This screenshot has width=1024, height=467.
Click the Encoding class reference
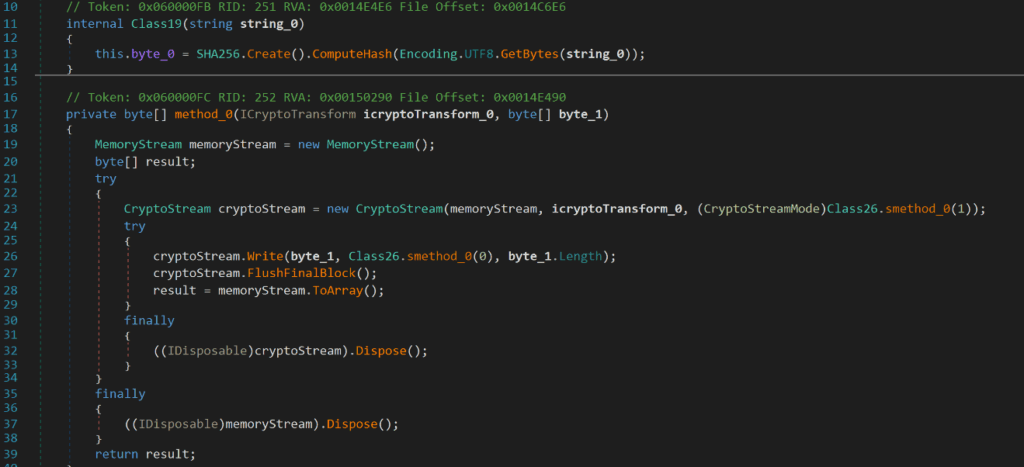(x=428, y=55)
